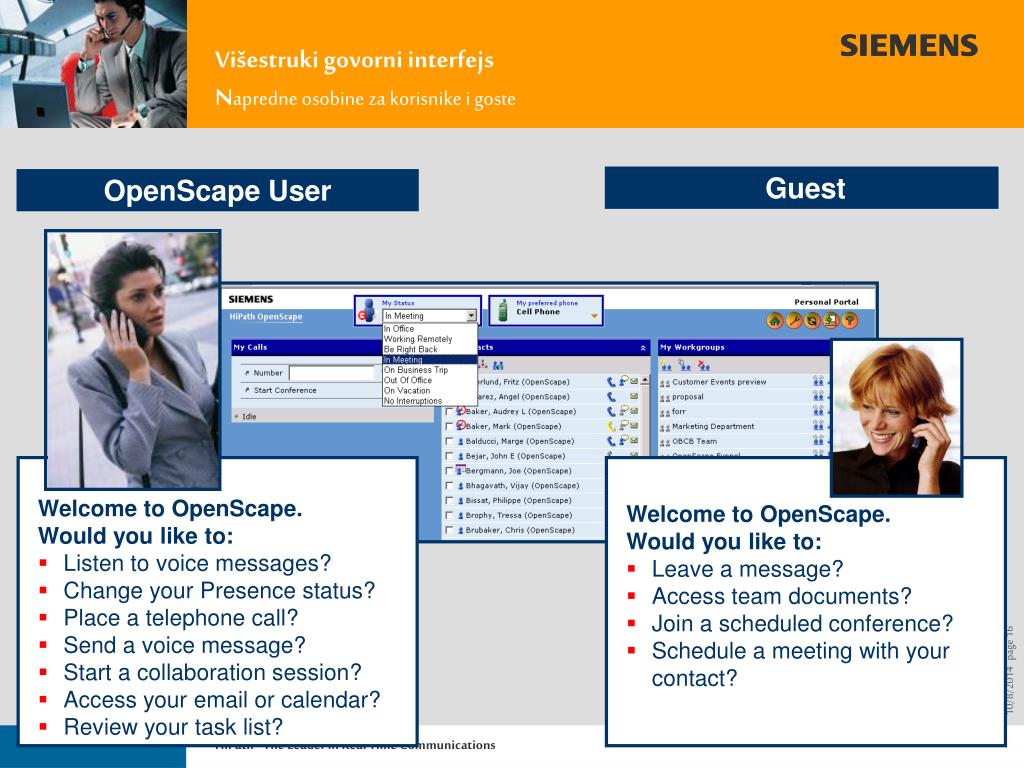Click the OpenScape User woman photo
This screenshot has width=1024, height=768.
pyautogui.click(x=133, y=359)
